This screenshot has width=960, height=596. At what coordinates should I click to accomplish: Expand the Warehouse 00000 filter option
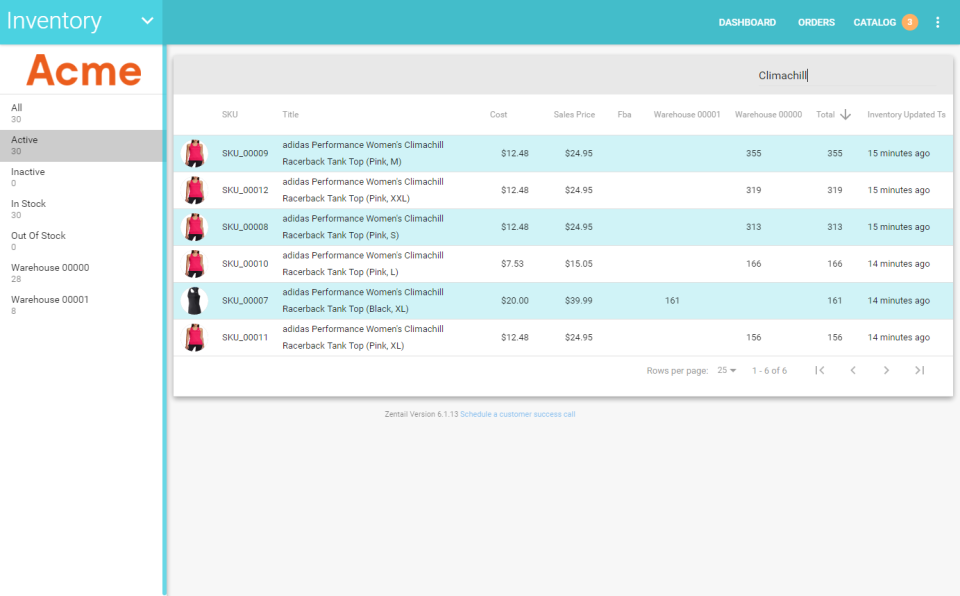80,273
